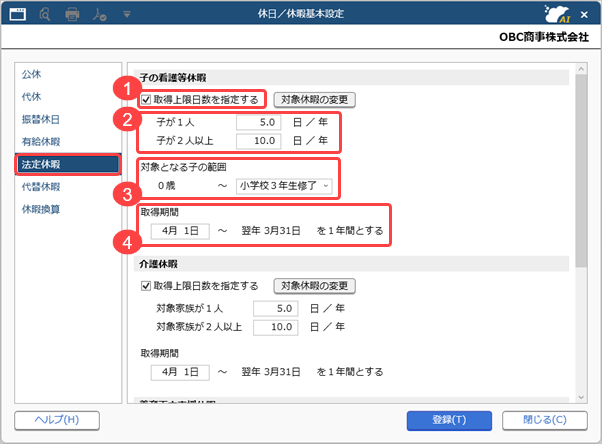Screen dimensions: 602x444
Task: Click the 子の看護等休暇 section header
Action: (x=351, y=78)
